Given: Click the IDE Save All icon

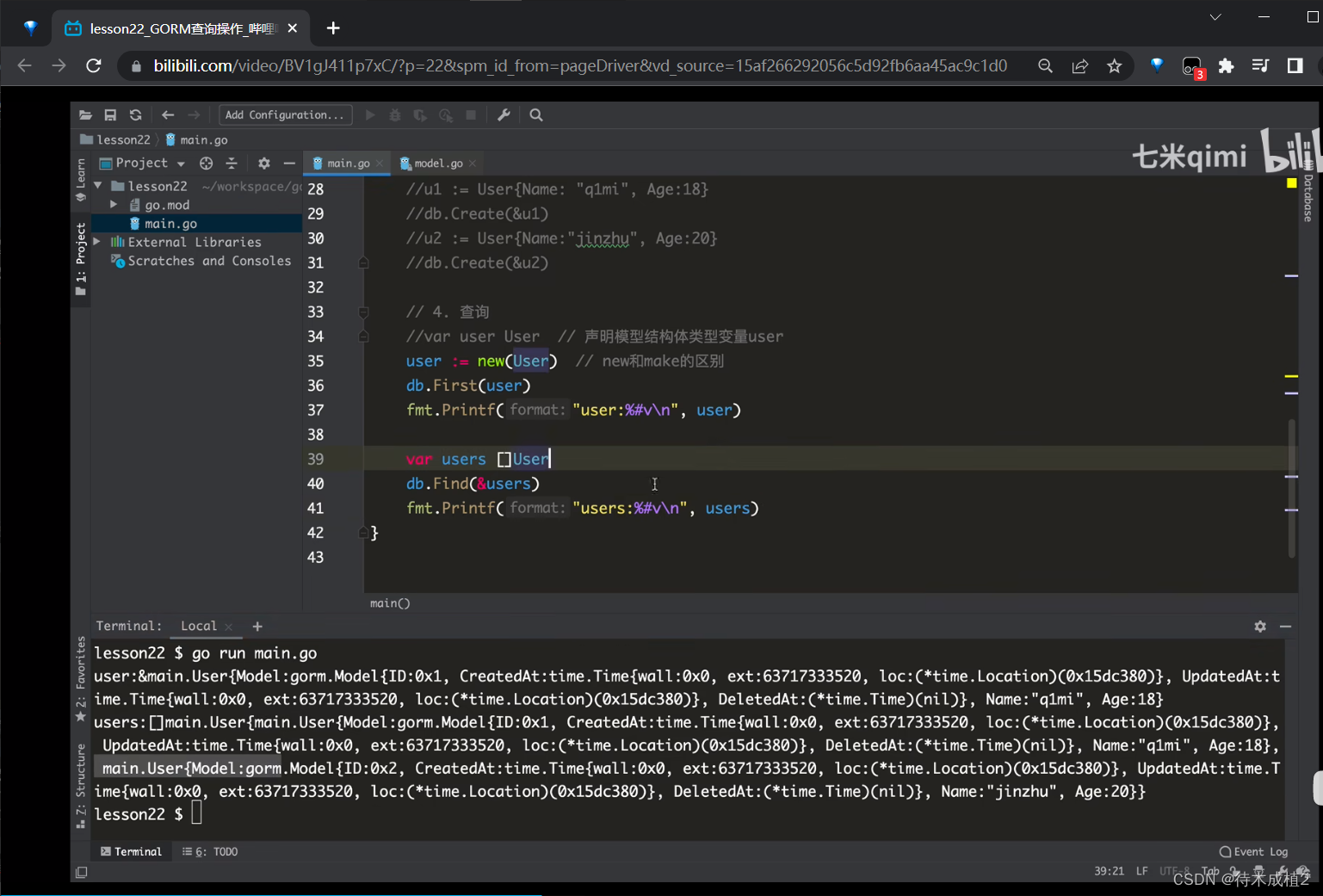Looking at the screenshot, I should click(110, 115).
